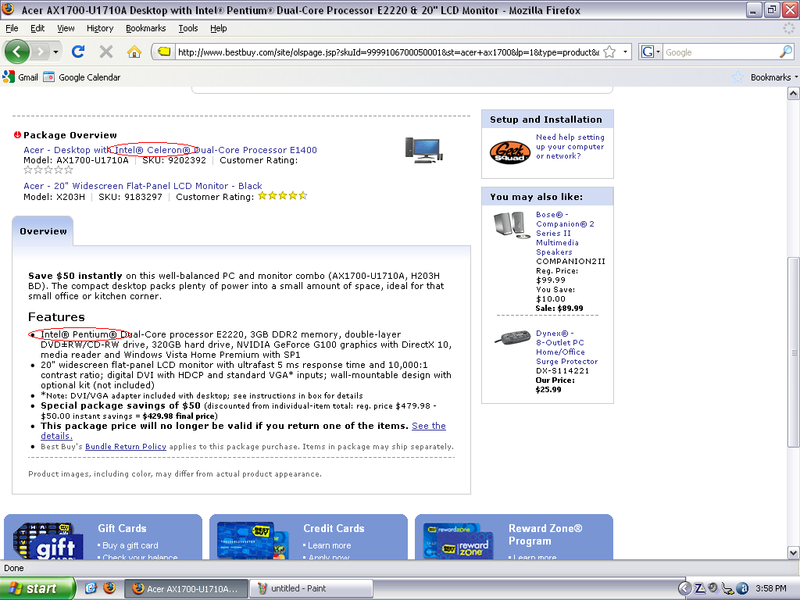Click the Dynex surge protector image

[x=513, y=338]
